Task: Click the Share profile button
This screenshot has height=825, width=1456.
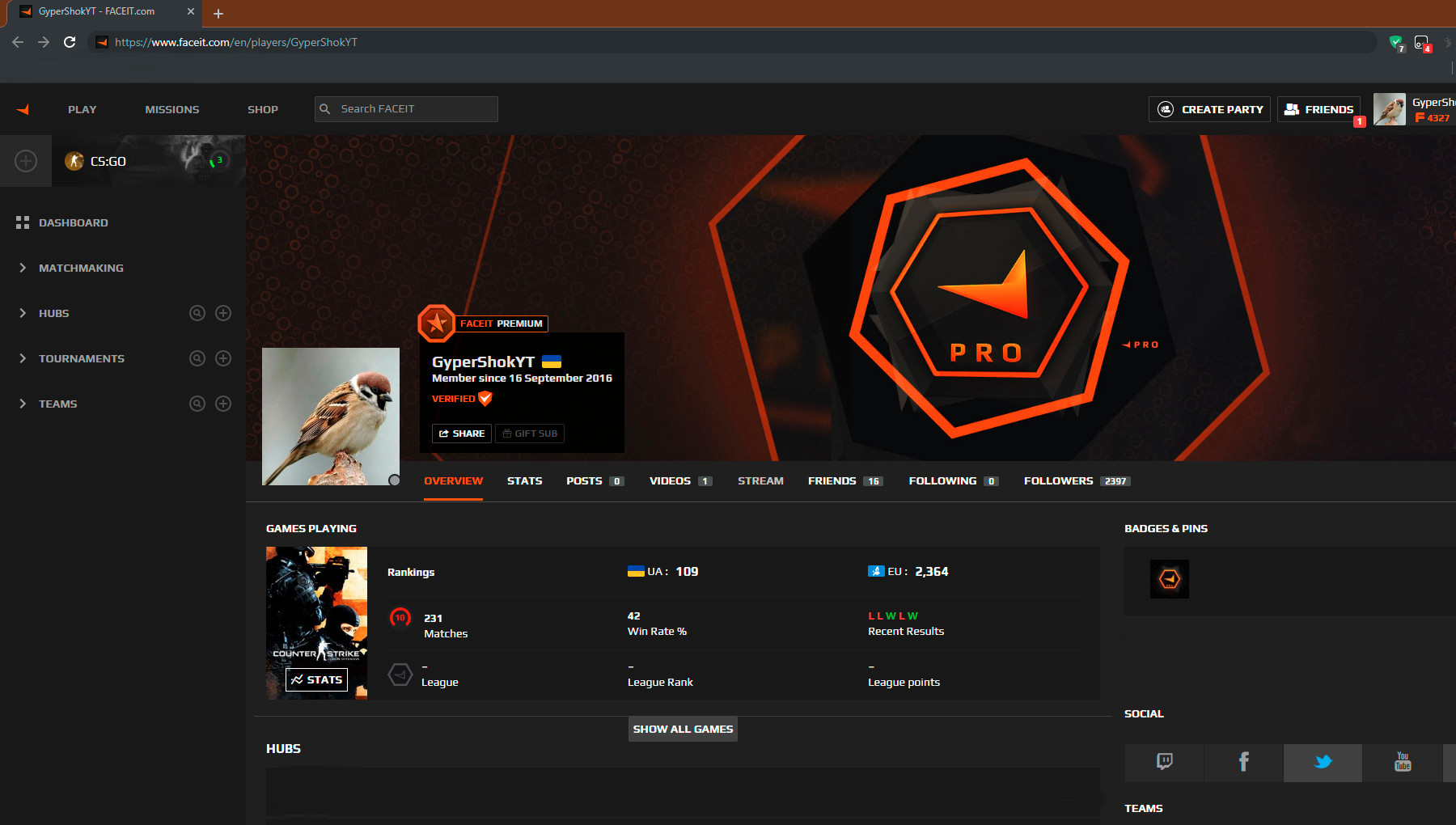Action: click(462, 434)
